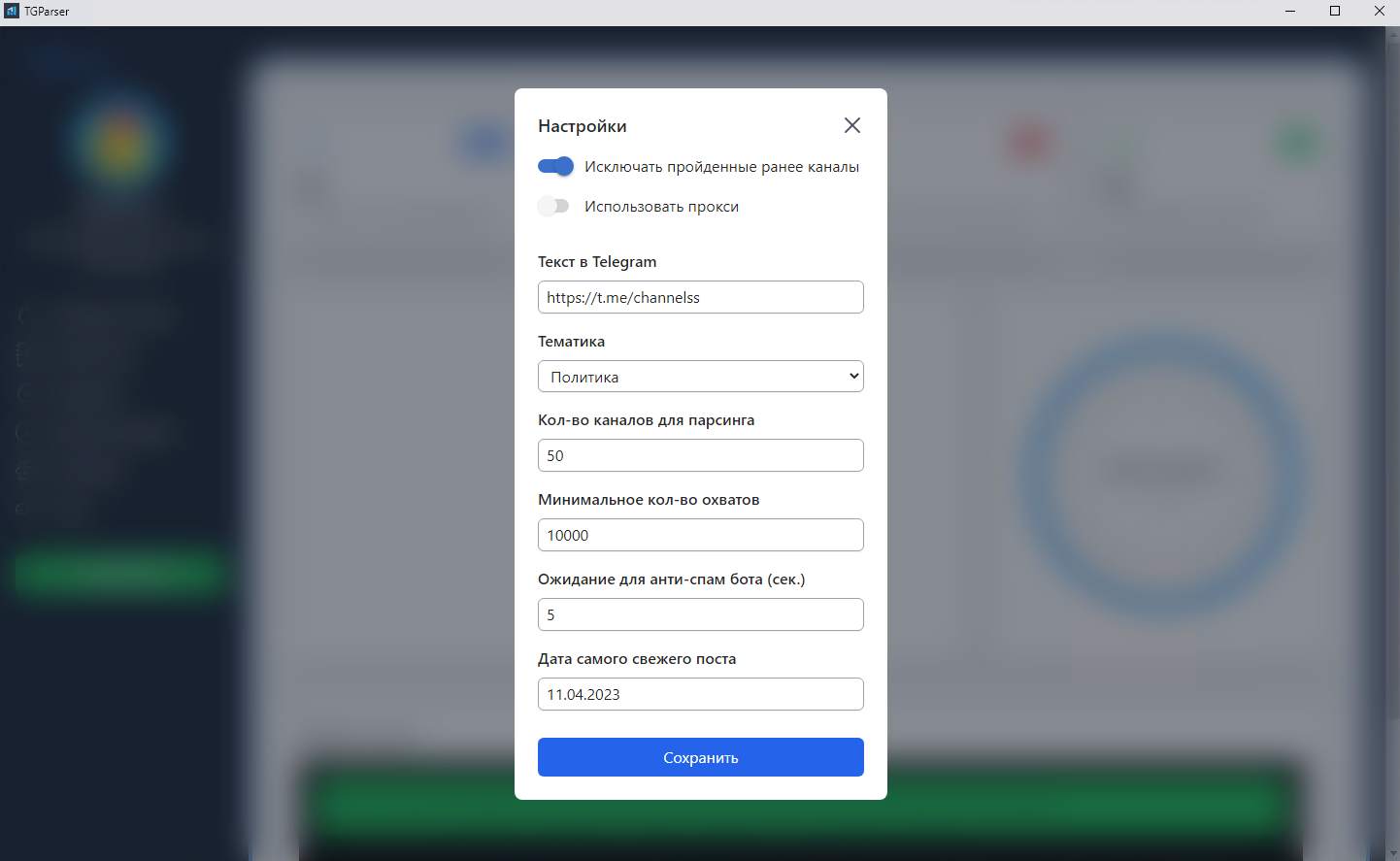Close the TGParser window
The image size is (1400, 861).
point(1379,11)
